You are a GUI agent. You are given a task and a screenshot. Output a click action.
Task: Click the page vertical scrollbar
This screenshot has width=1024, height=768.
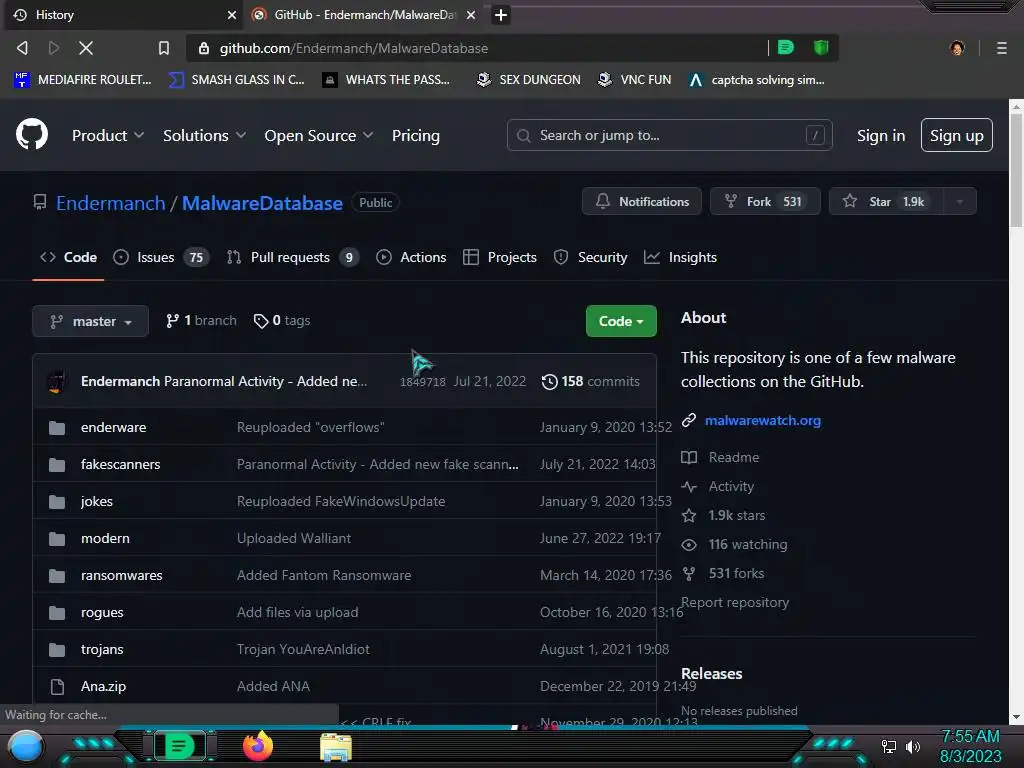point(1016,170)
